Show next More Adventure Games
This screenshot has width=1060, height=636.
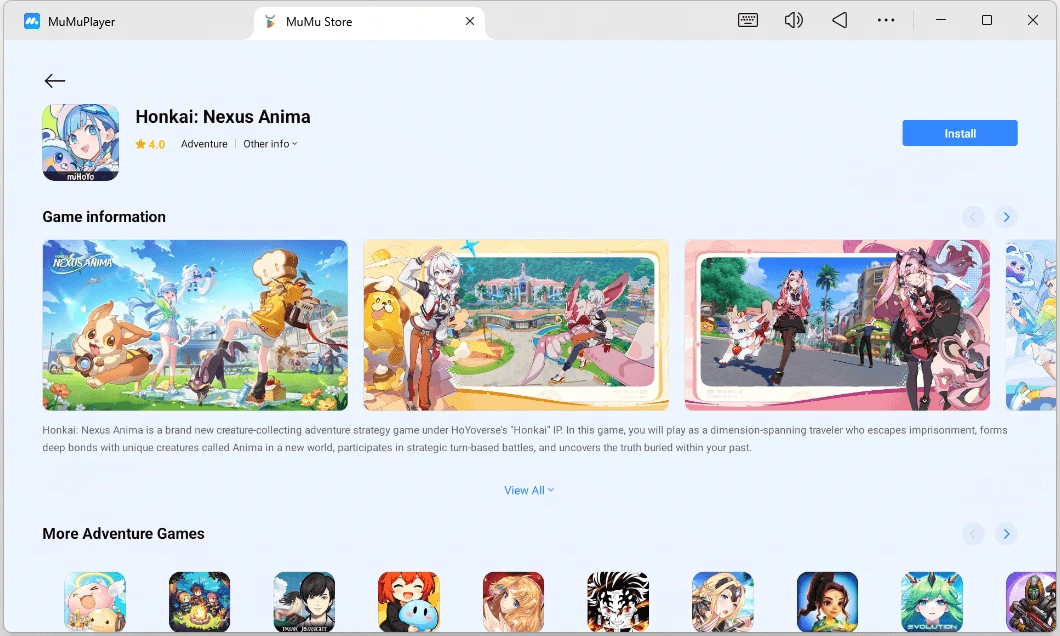click(1006, 534)
